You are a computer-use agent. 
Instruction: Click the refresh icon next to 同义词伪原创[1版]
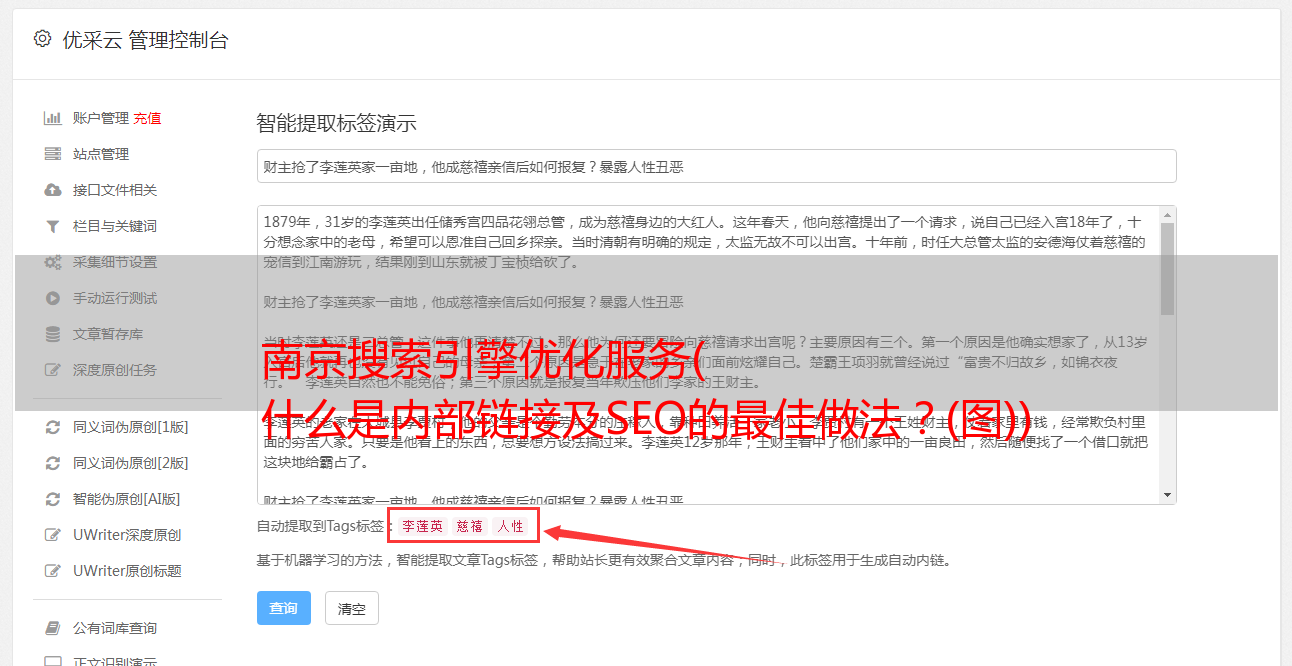click(52, 427)
